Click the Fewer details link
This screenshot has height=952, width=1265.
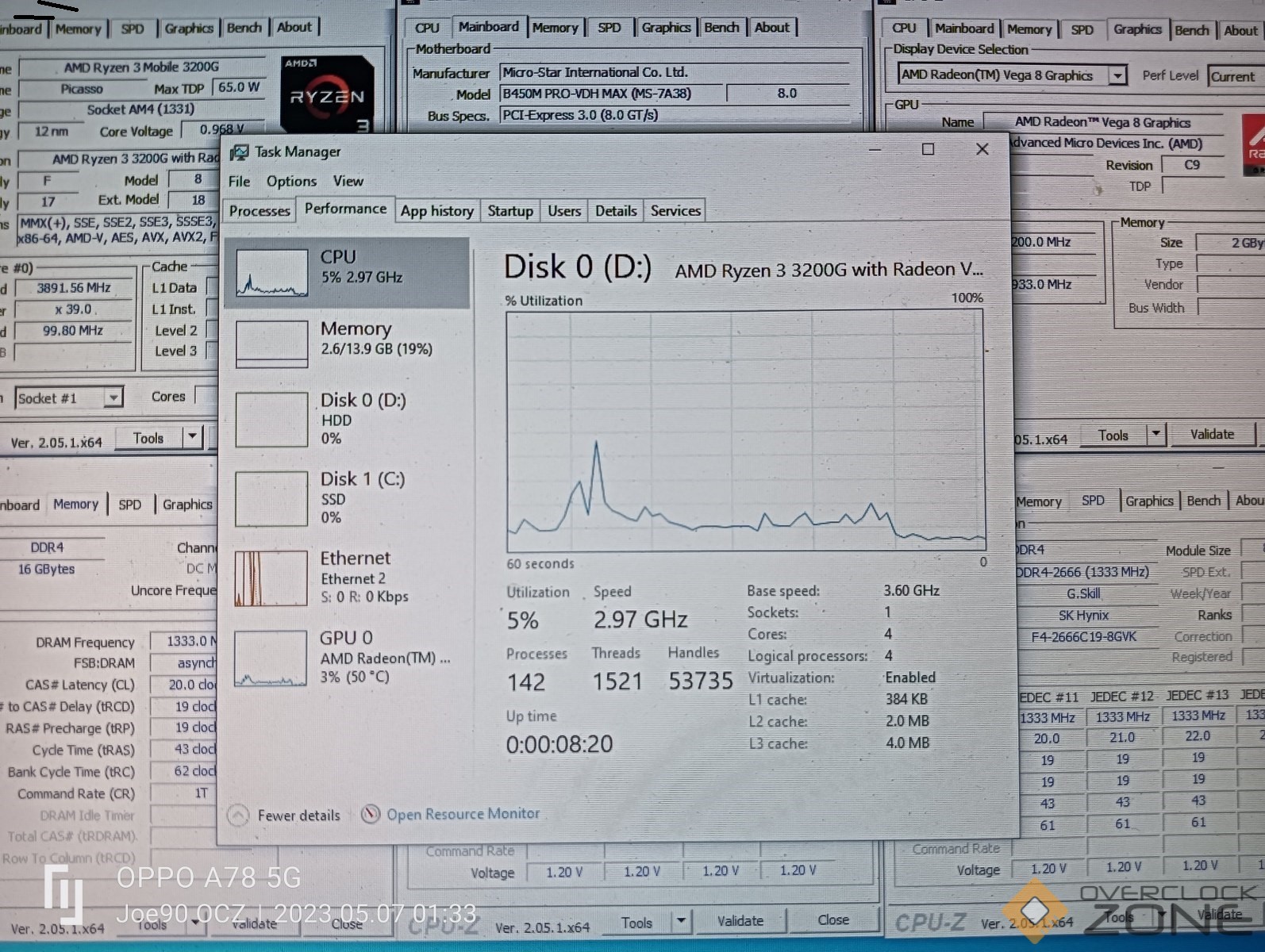(298, 816)
